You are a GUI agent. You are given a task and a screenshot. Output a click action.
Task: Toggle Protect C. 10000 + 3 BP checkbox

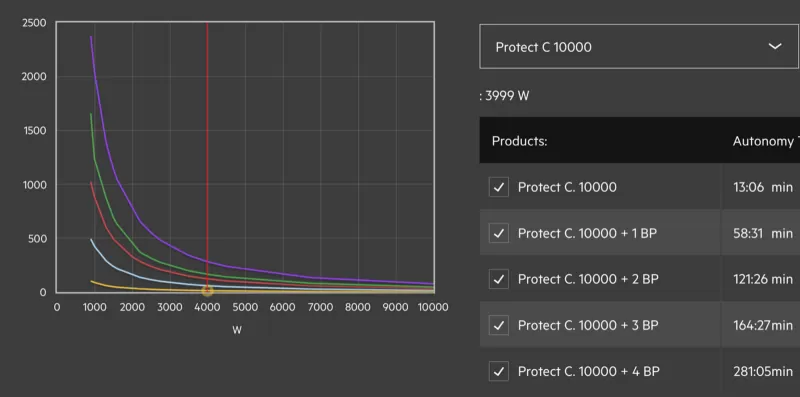[498, 325]
